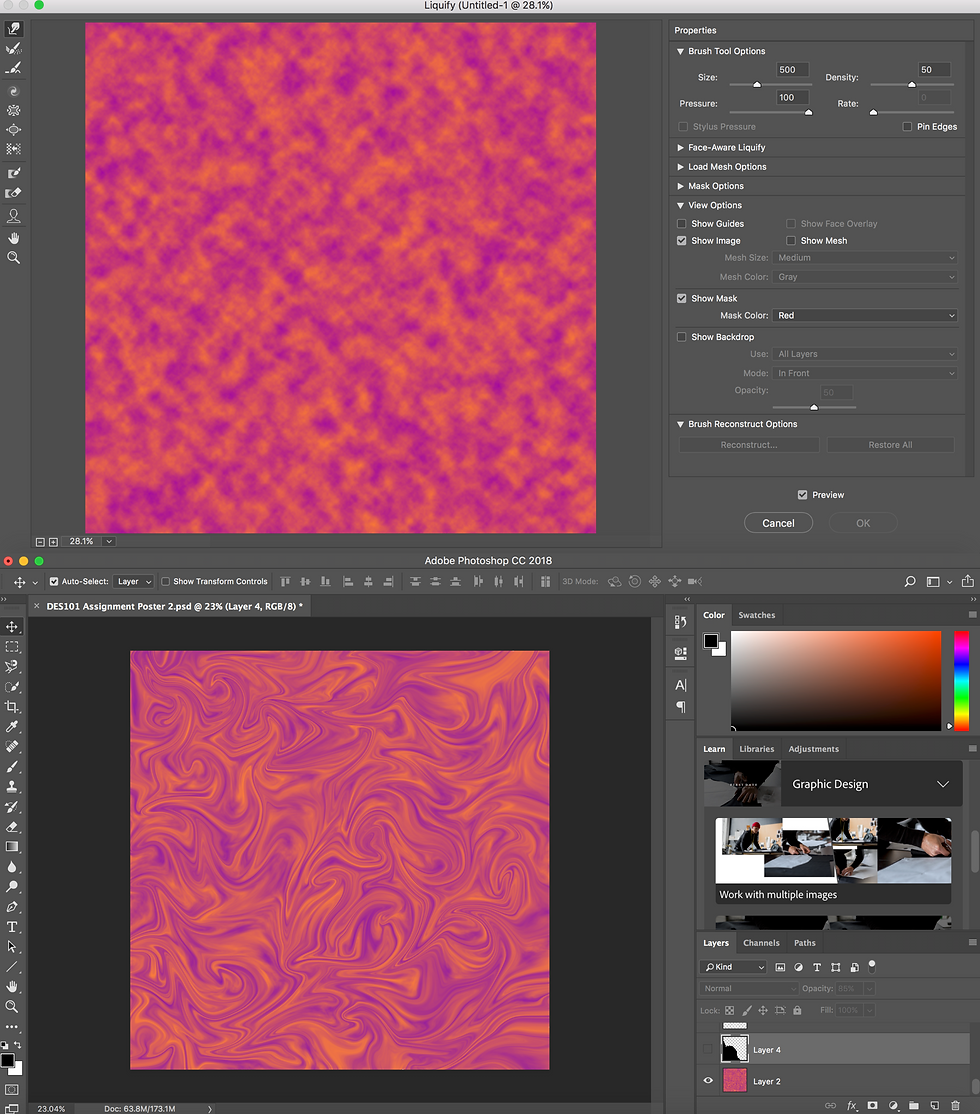Click the Cancel button in Liquify
This screenshot has width=980, height=1114.
(x=778, y=523)
